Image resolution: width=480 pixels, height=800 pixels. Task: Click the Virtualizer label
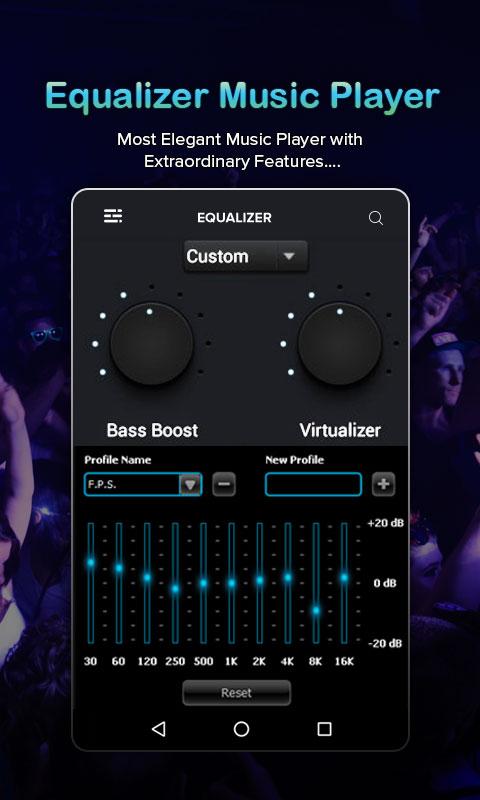(x=340, y=430)
